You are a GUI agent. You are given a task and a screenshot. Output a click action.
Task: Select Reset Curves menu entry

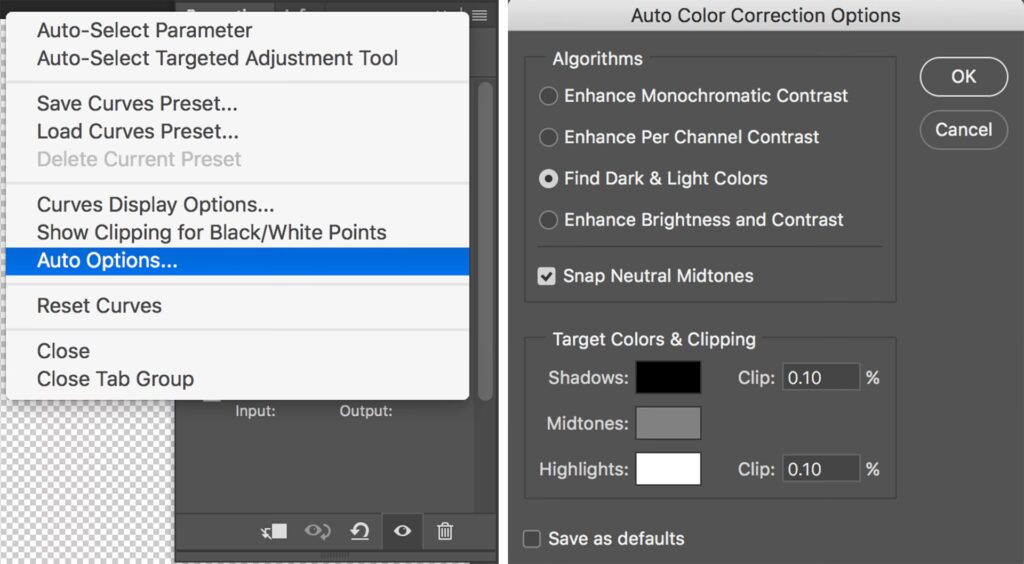[99, 306]
